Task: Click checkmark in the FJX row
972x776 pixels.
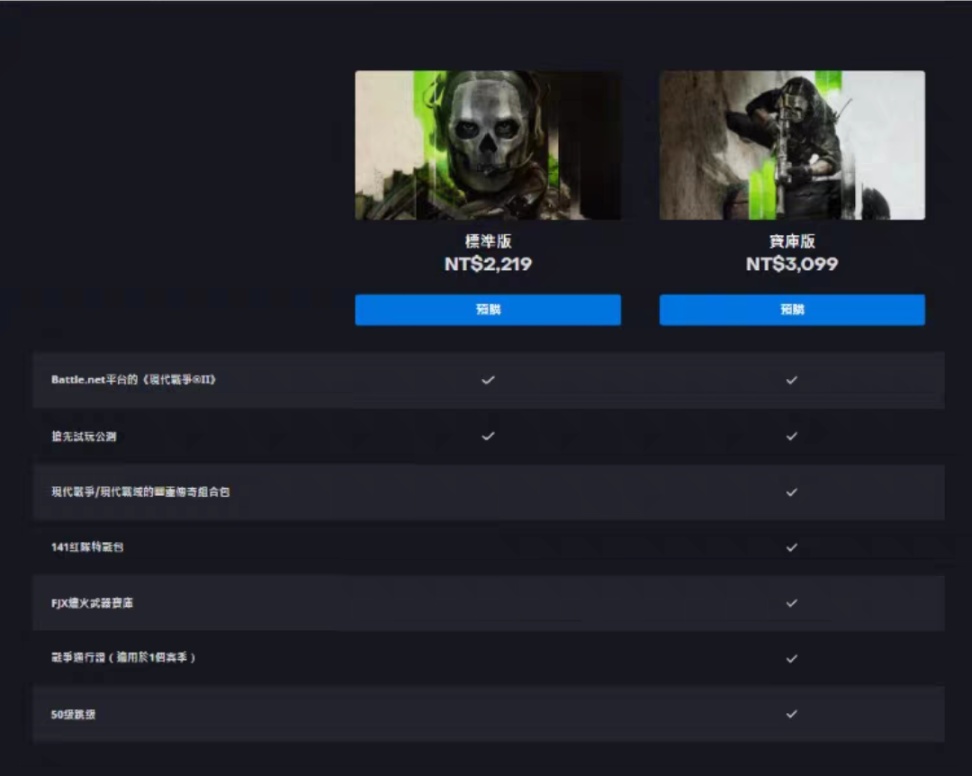Action: (x=792, y=603)
